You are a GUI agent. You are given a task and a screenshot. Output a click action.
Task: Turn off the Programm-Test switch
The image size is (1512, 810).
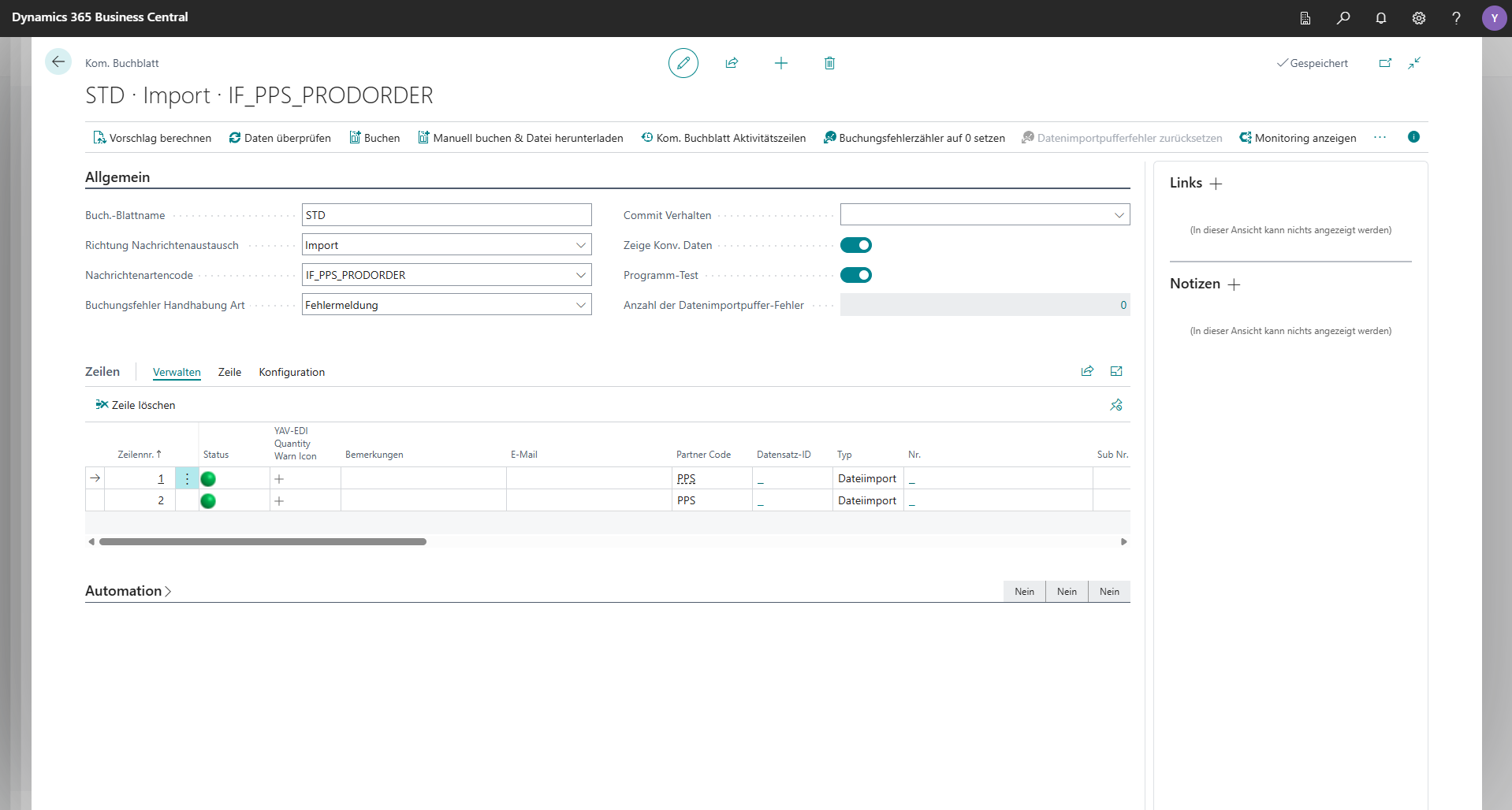[x=857, y=275]
